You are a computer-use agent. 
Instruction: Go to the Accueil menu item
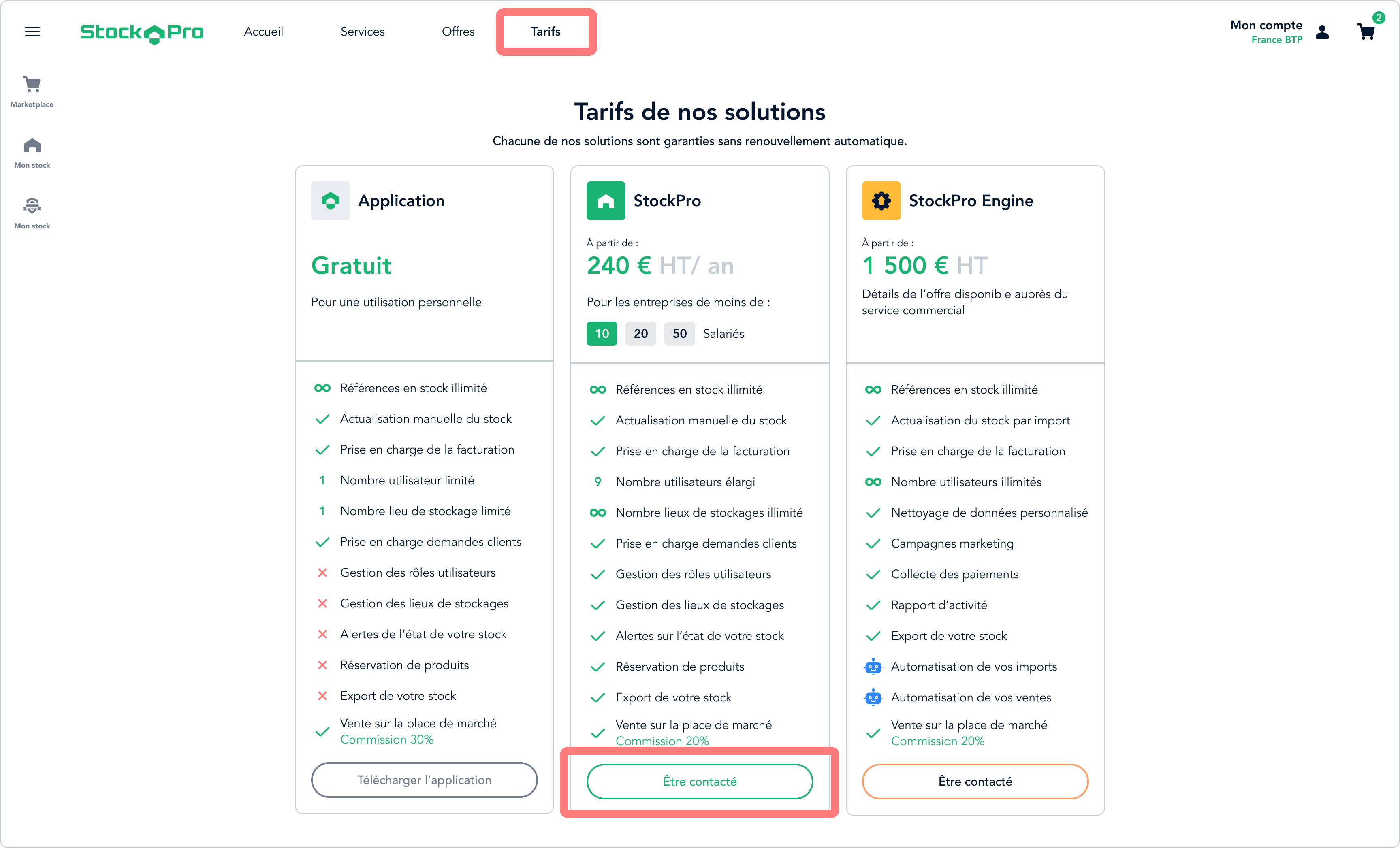264,32
